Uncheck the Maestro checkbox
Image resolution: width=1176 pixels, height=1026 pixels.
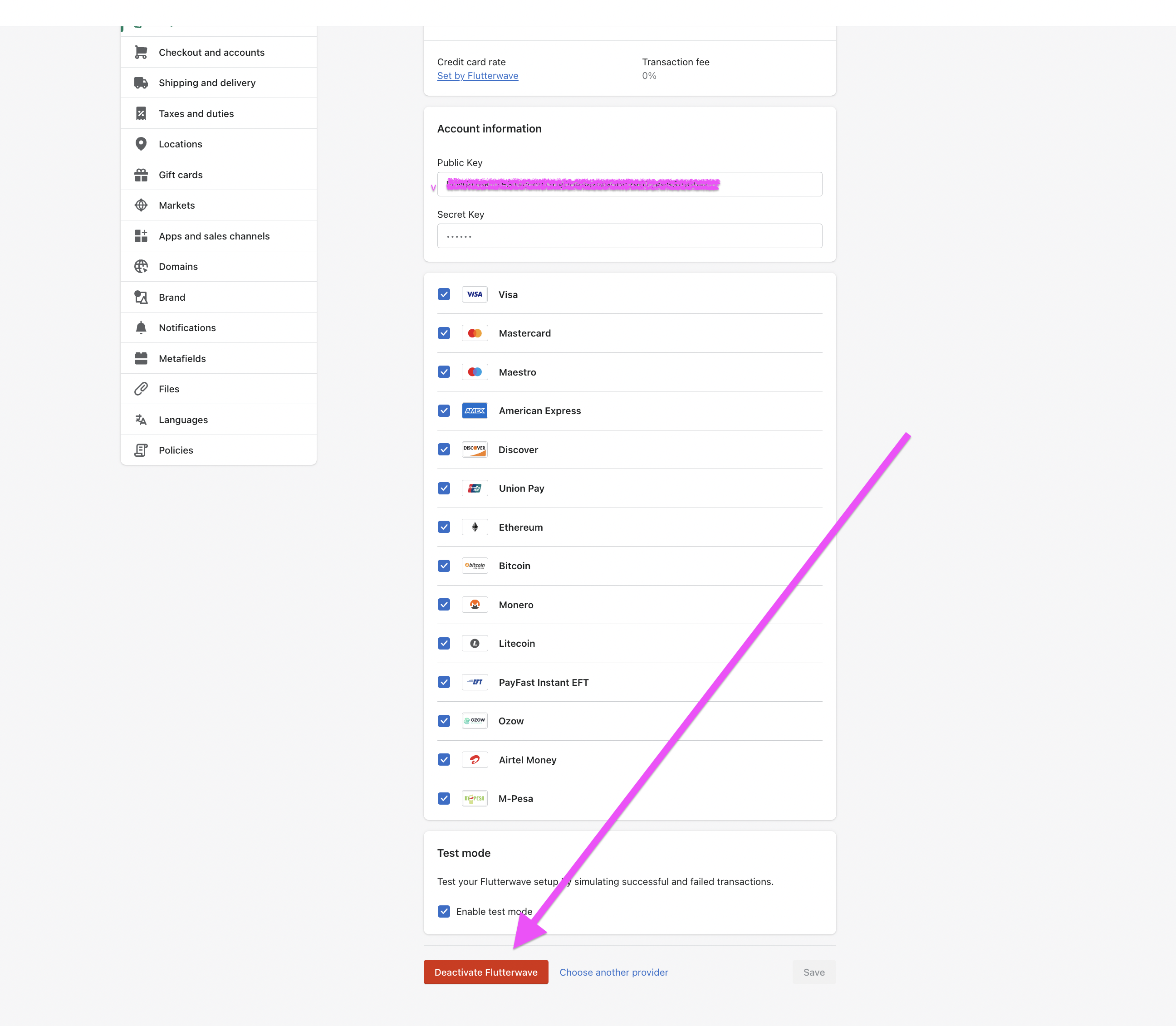(x=444, y=372)
